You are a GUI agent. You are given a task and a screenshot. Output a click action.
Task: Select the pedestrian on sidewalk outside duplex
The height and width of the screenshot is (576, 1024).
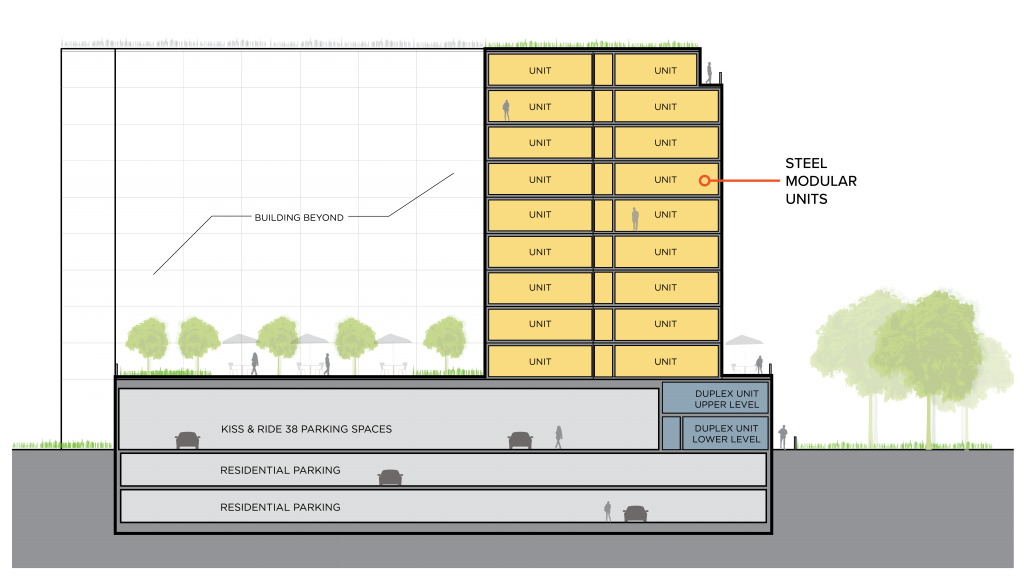click(x=783, y=436)
